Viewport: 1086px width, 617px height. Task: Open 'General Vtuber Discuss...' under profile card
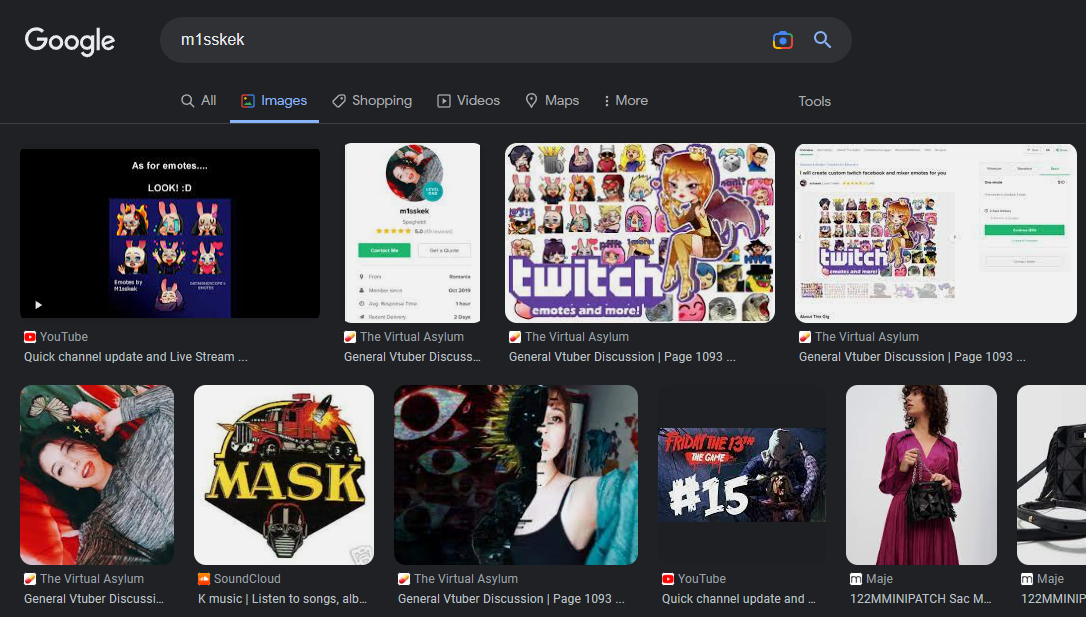[412, 357]
